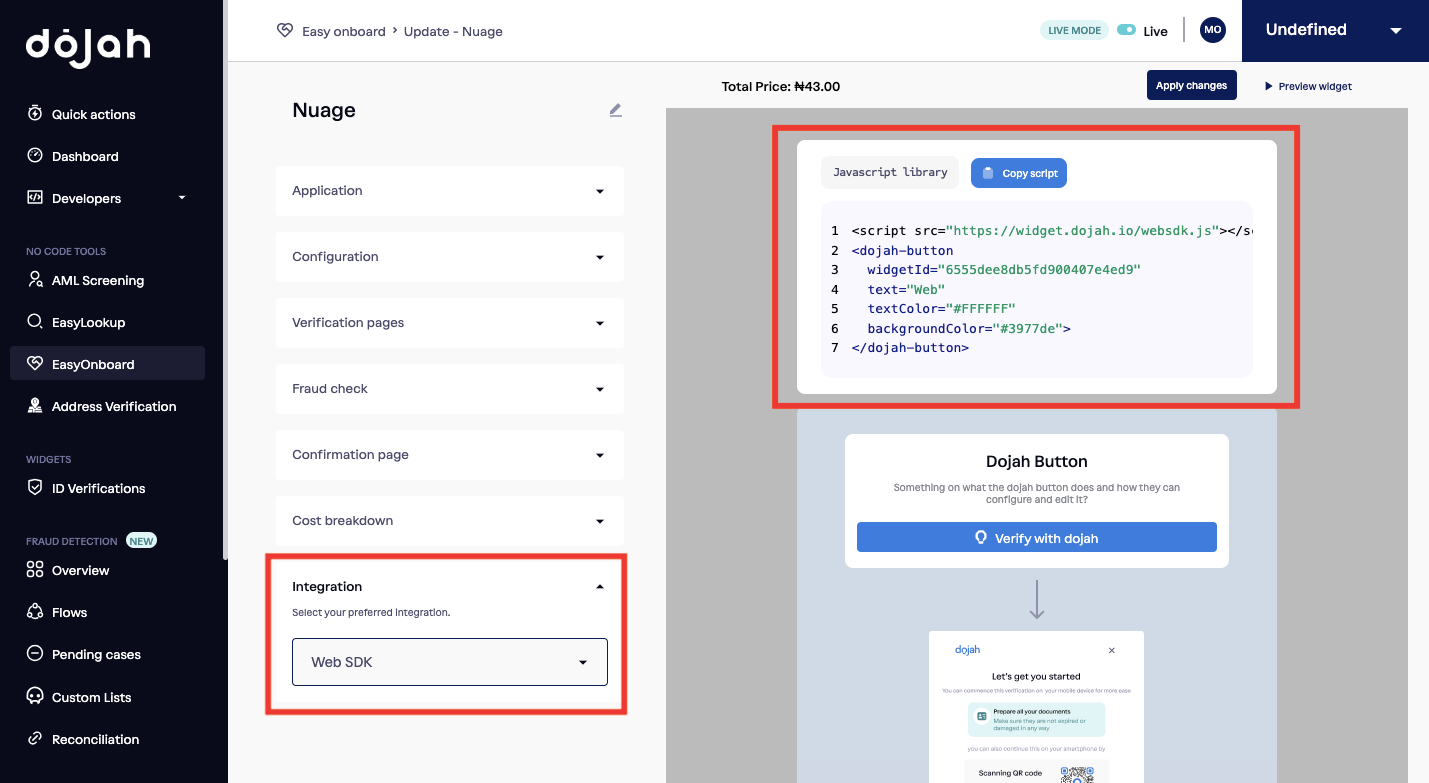Open the Undefined account dropdown
The image size is (1429, 783).
1334,31
